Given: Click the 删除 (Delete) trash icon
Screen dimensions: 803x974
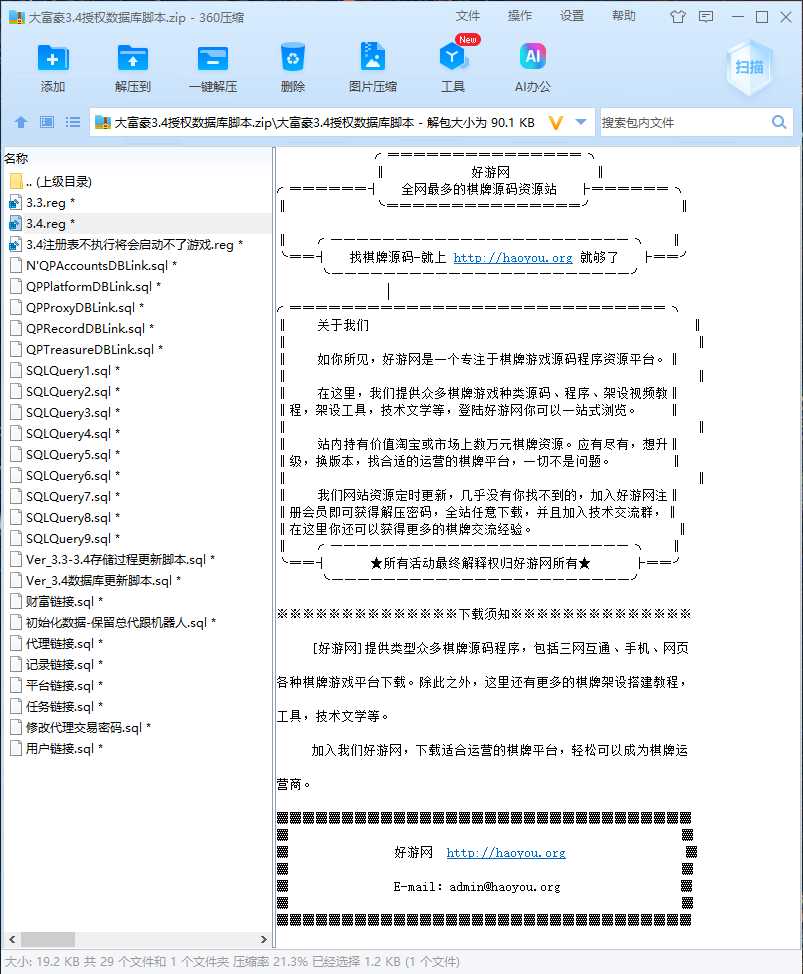Looking at the screenshot, I should pyautogui.click(x=293, y=57).
